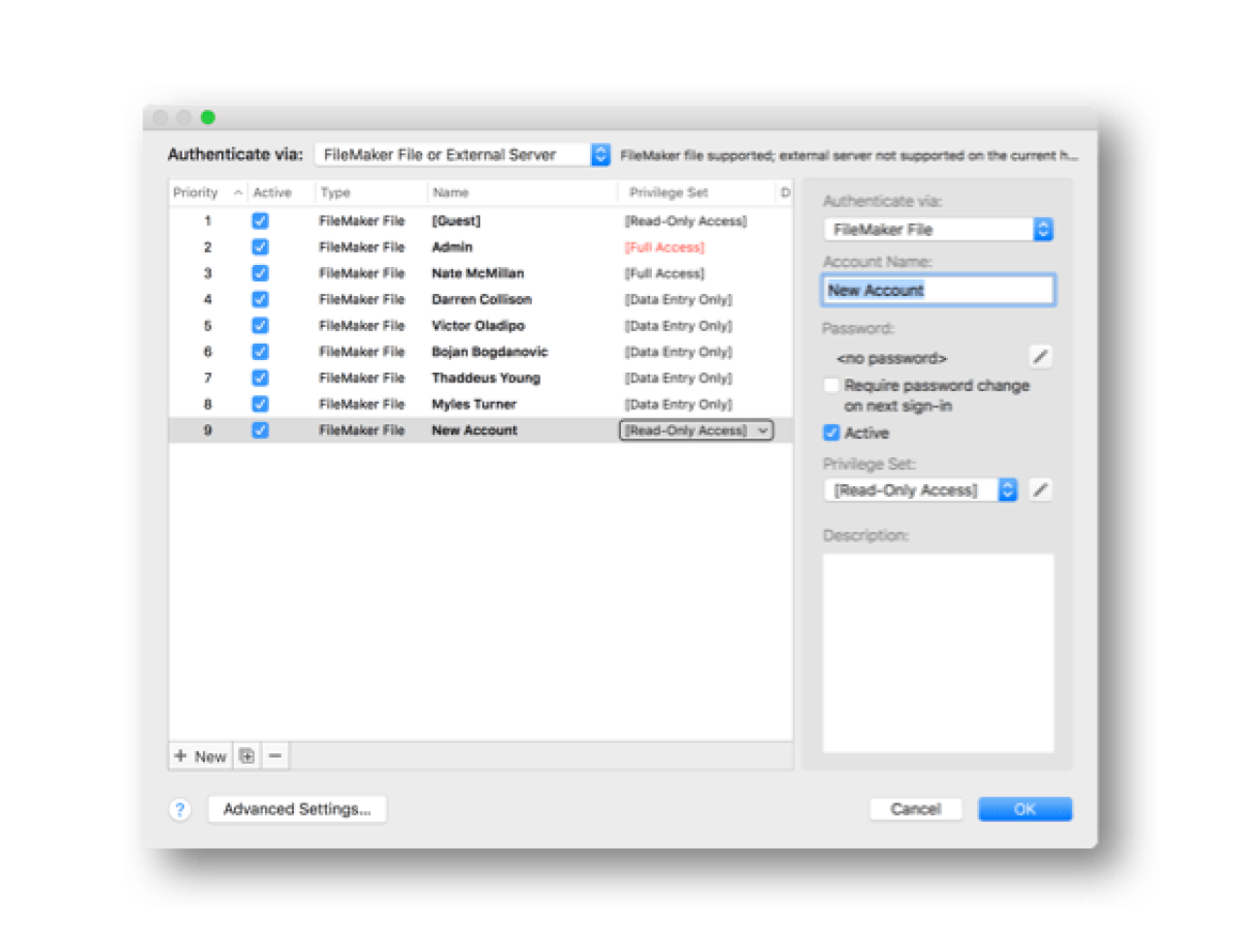The height and width of the screenshot is (952, 1242).
Task: Select the Bojan Bogdanovic account row
Action: tap(480, 352)
